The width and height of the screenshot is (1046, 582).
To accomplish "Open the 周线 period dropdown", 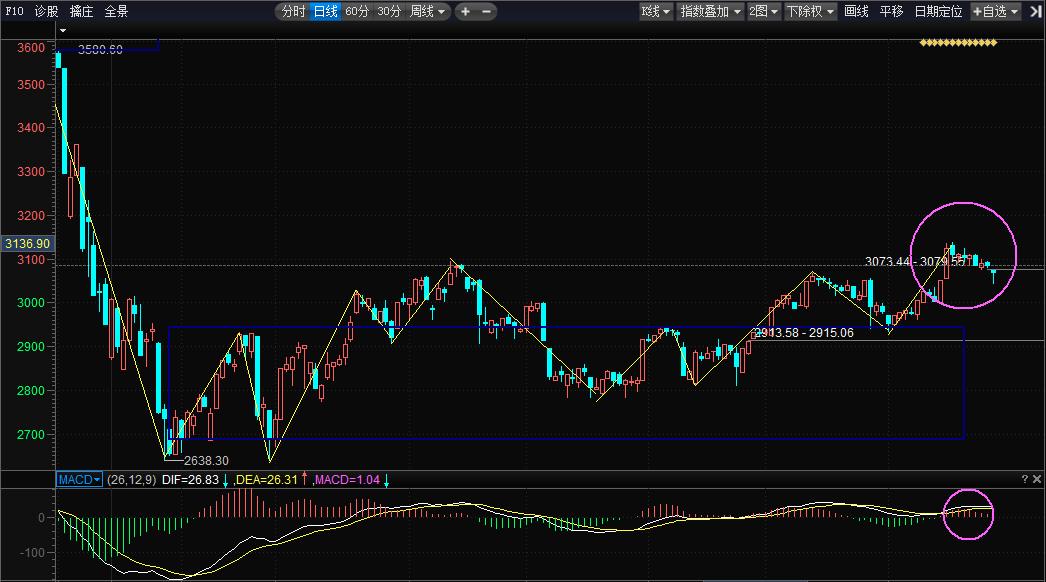I will tap(428, 12).
